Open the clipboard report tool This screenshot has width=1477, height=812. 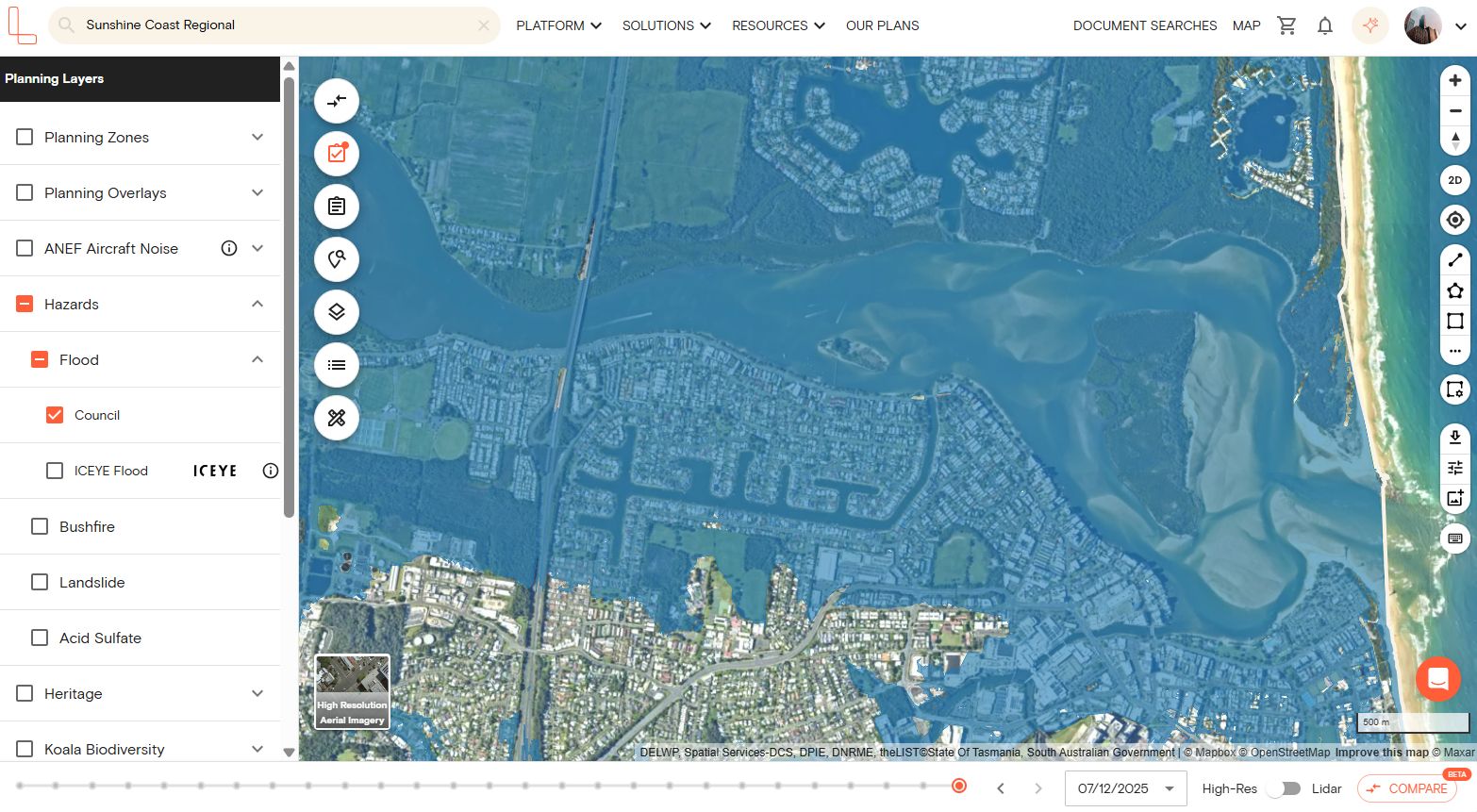point(337,207)
